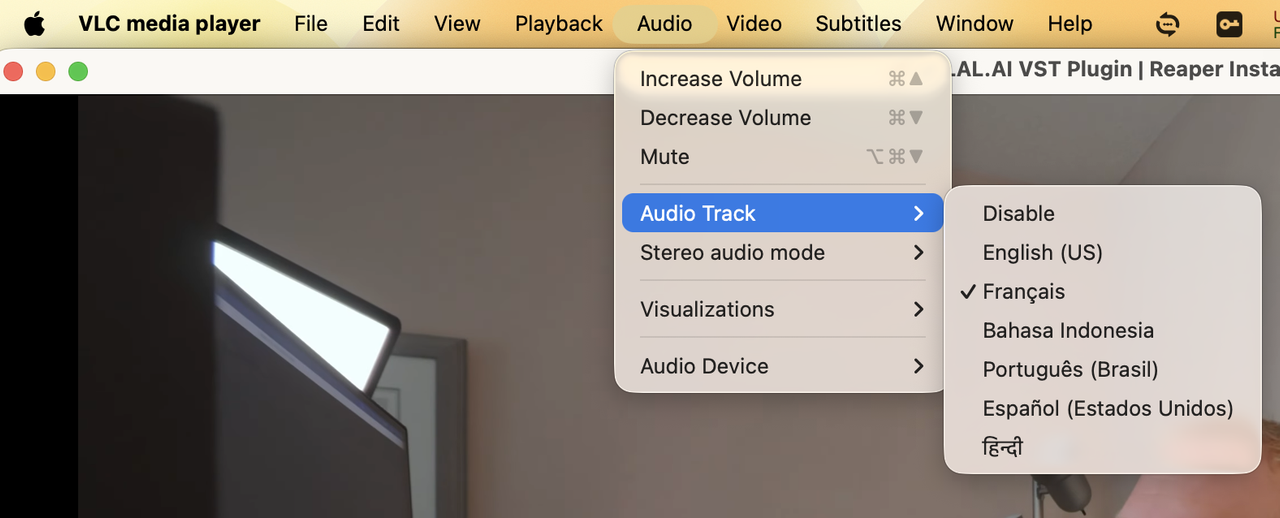Image resolution: width=1280 pixels, height=518 pixels.
Task: Open the Apple menu icon
Action: (x=34, y=23)
